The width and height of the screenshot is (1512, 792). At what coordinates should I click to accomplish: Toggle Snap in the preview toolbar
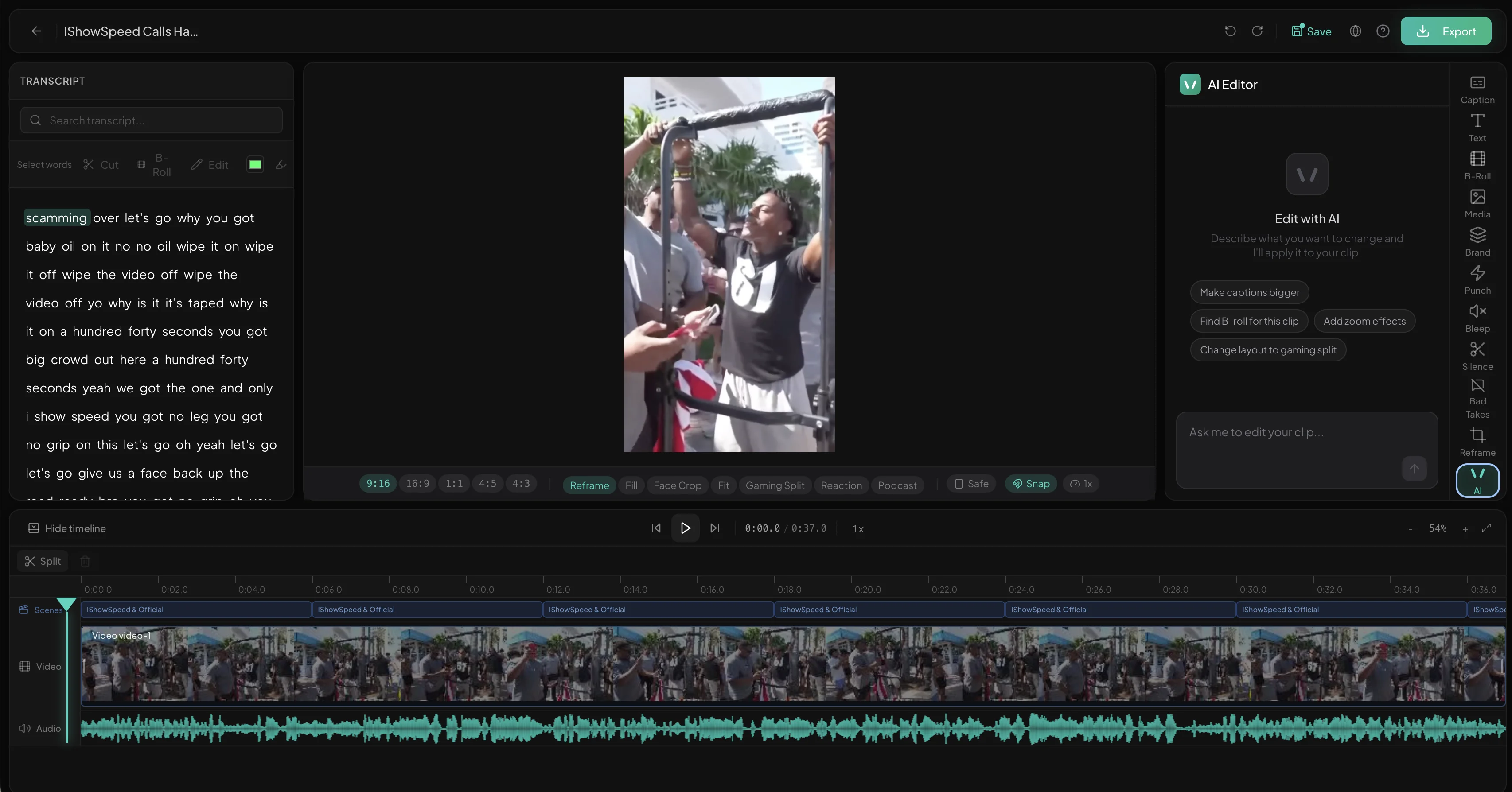pos(1031,483)
